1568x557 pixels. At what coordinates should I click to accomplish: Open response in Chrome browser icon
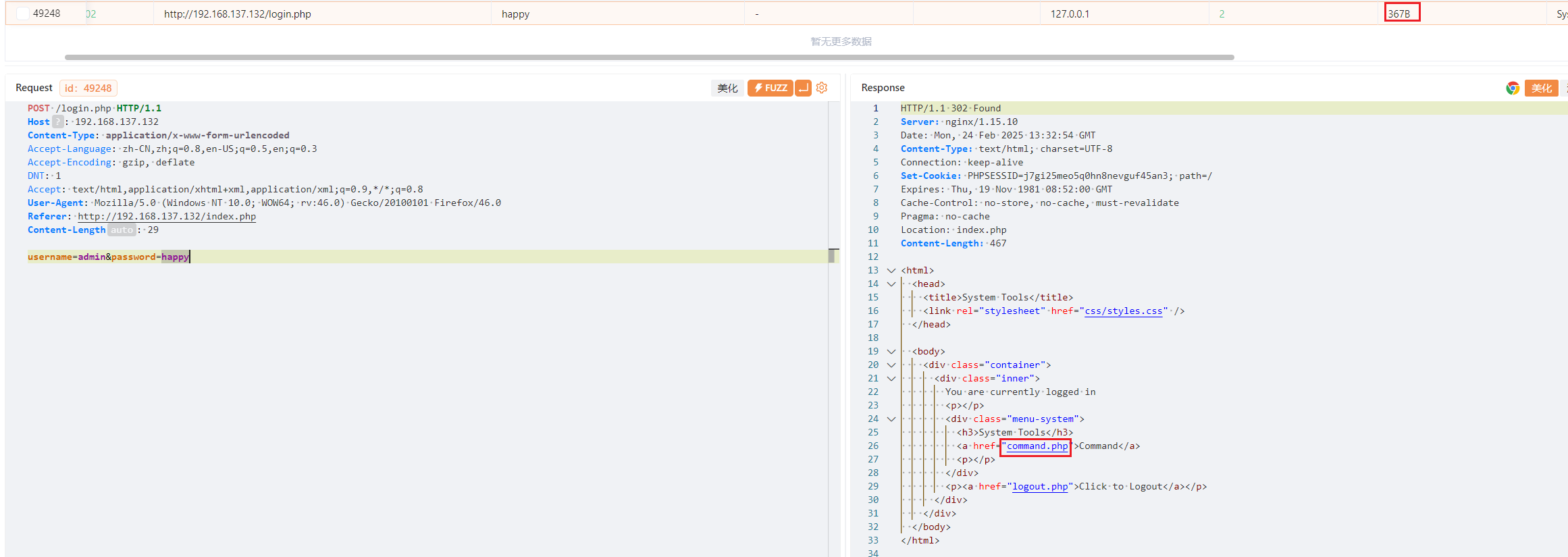(x=1513, y=88)
